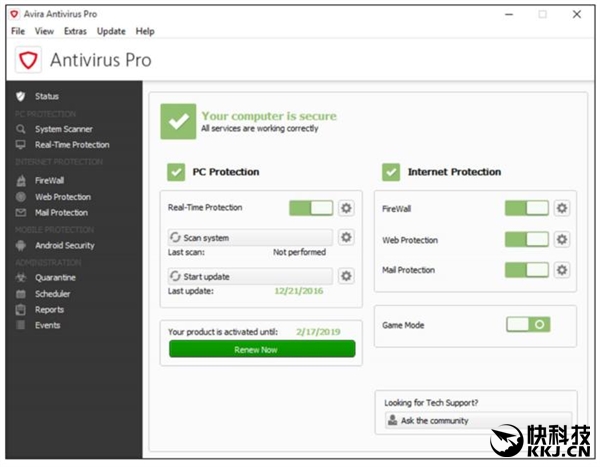
Task: Click the Mail Protection envelope icon
Action: click(x=21, y=212)
